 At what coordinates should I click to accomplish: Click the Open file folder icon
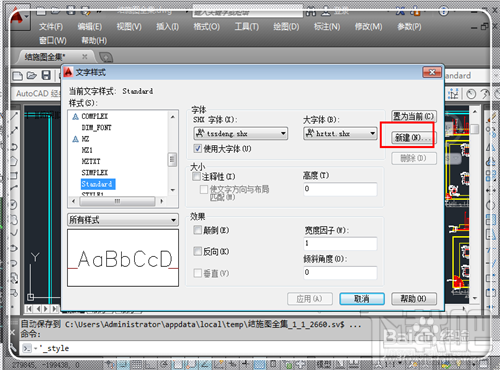(x=32, y=76)
